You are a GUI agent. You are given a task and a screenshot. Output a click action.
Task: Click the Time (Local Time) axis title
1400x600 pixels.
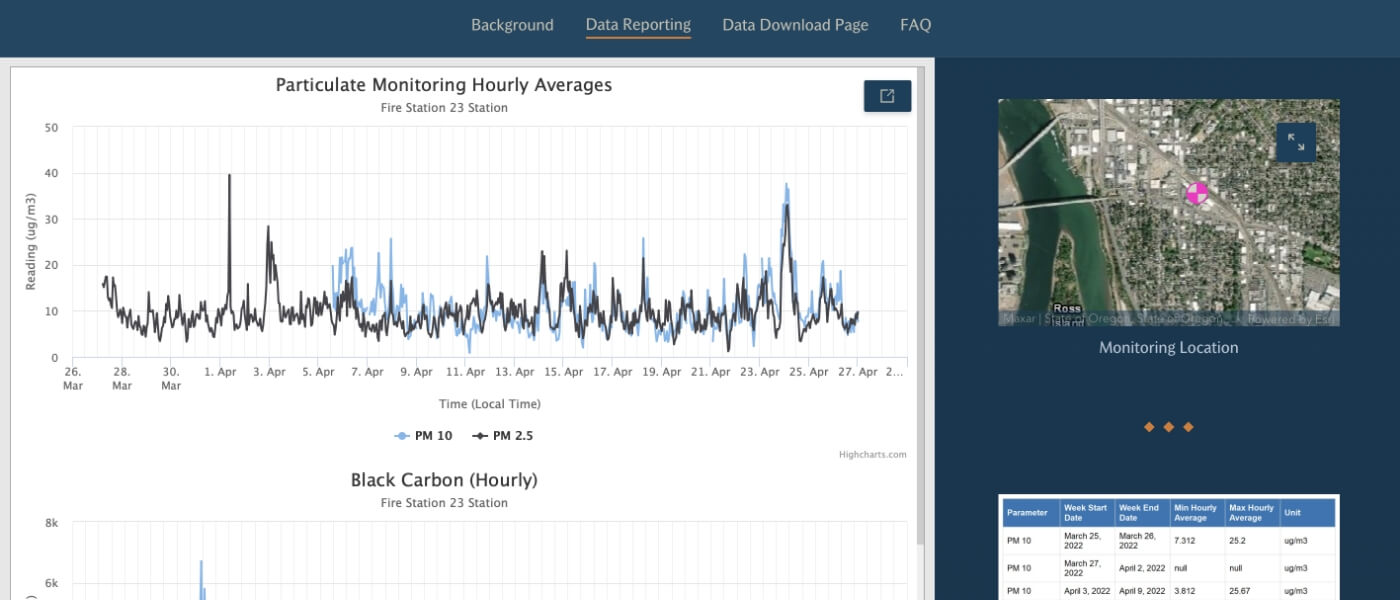coord(490,404)
